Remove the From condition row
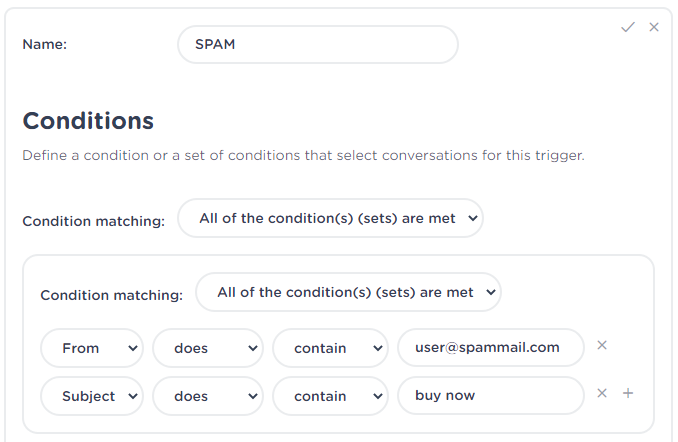The image size is (678, 442). coord(602,345)
